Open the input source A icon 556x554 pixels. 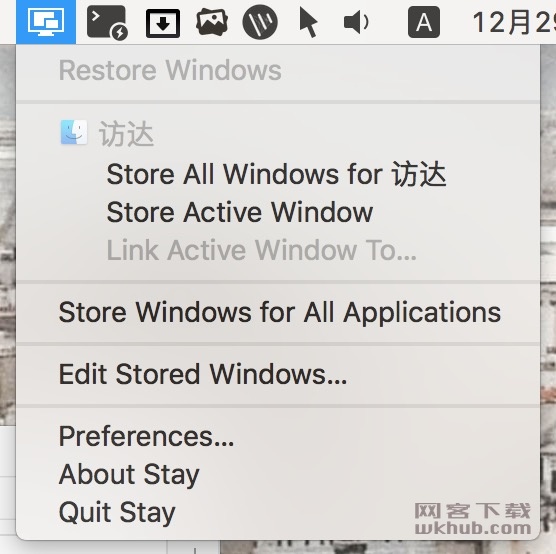click(x=424, y=22)
